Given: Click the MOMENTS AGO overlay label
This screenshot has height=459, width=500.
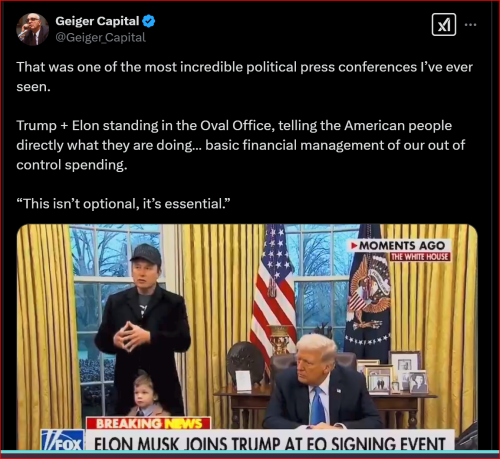Looking at the screenshot, I should point(399,246).
